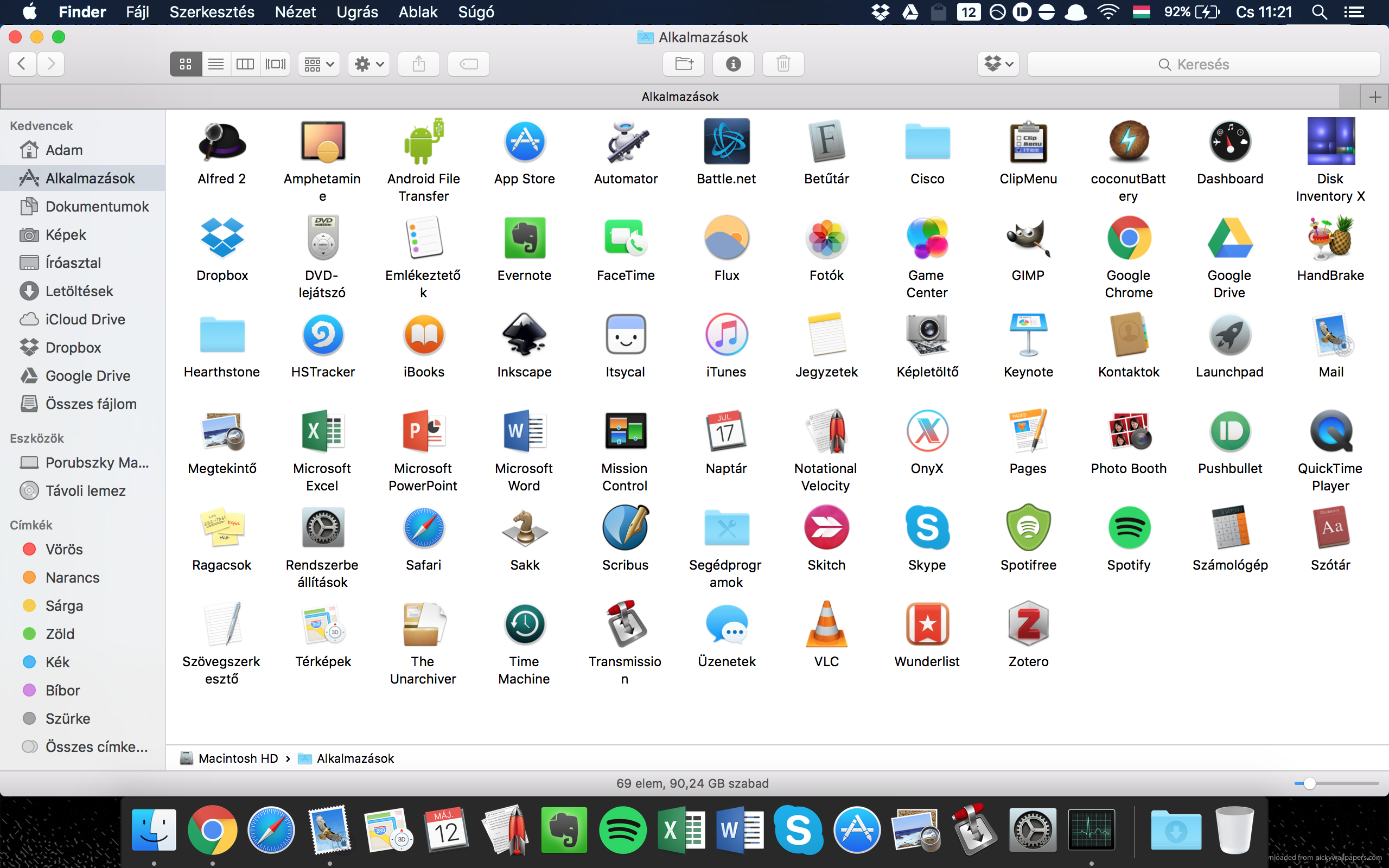Click the VLC cone icon
This screenshot has height=868, width=1389.
tap(826, 624)
